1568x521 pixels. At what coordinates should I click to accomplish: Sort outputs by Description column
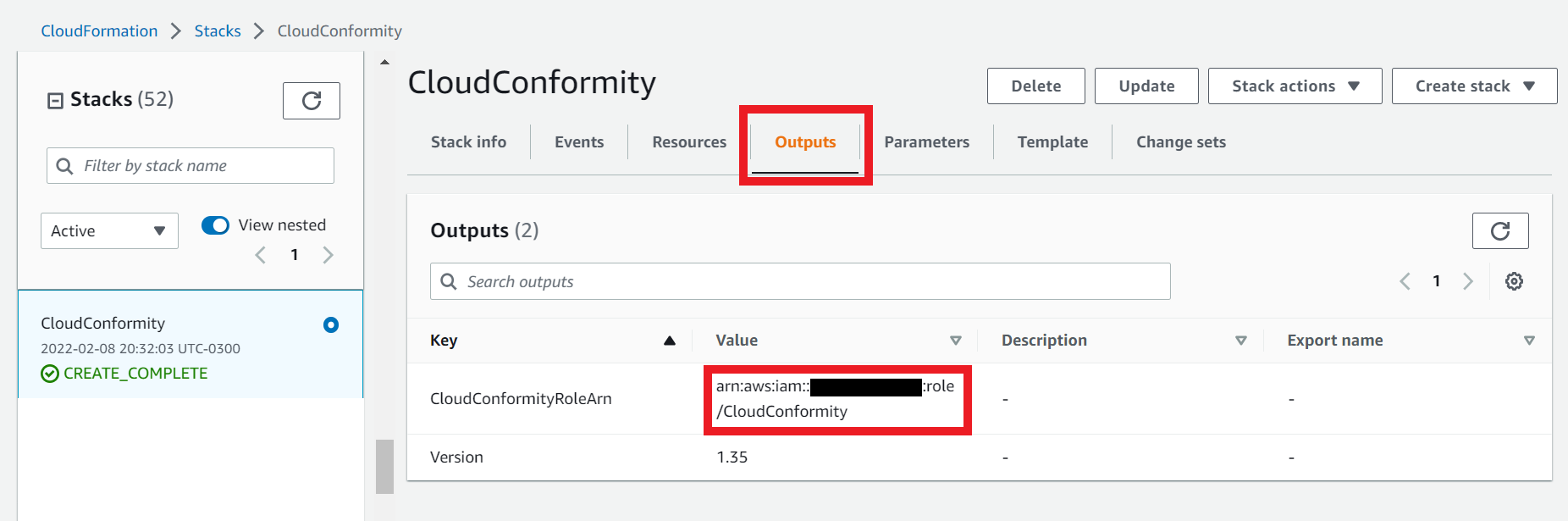click(1241, 341)
